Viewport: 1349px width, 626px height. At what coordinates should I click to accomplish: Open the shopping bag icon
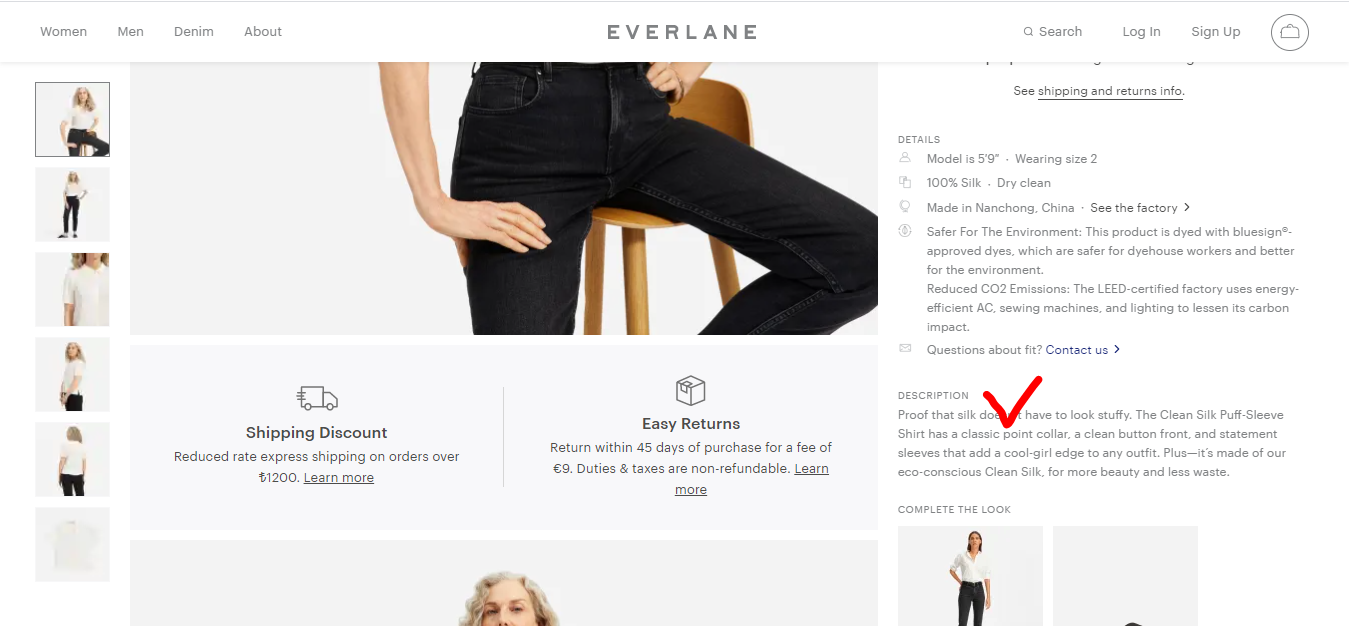pyautogui.click(x=1290, y=32)
